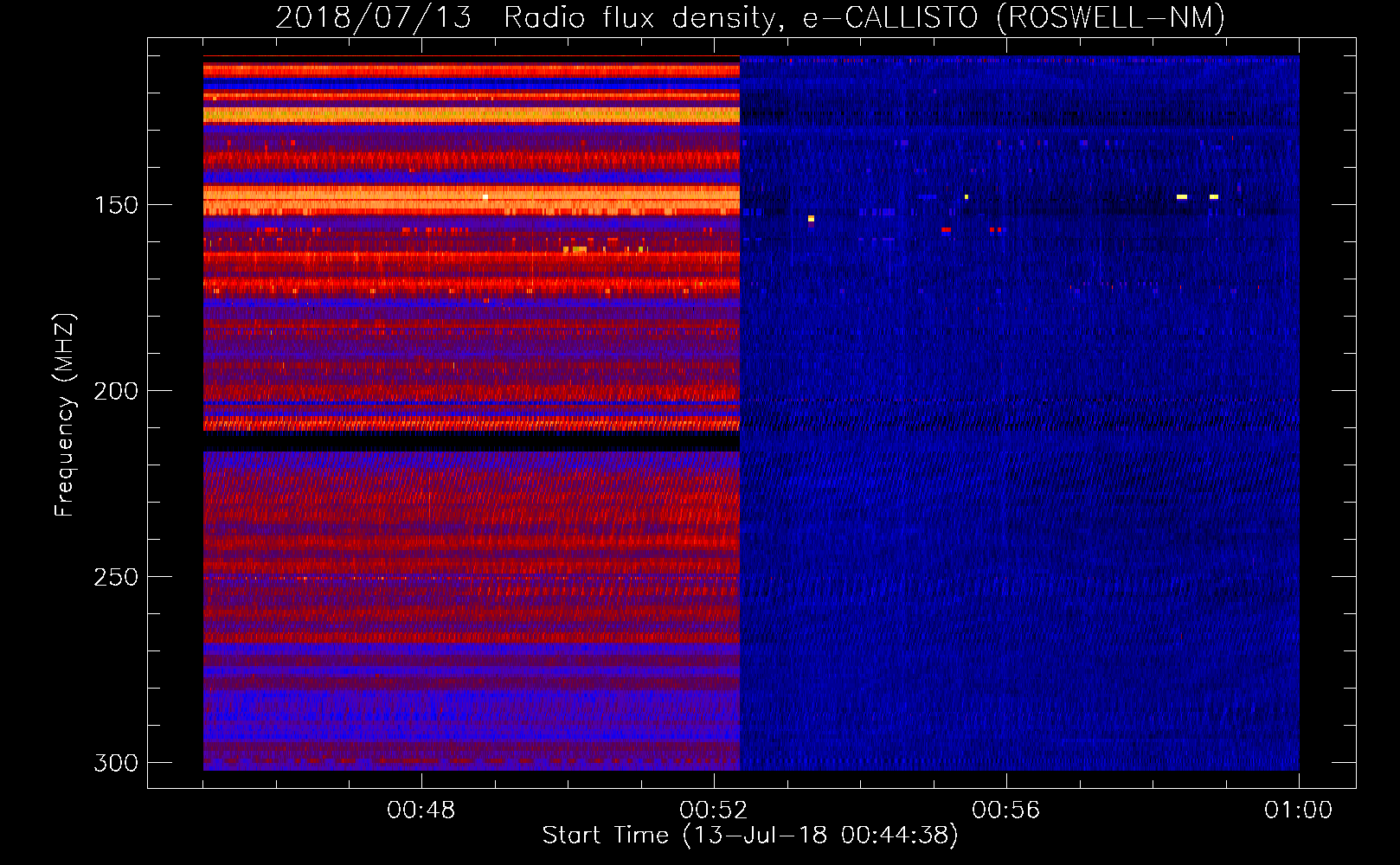Image resolution: width=1400 pixels, height=865 pixels.
Task: Click the 00:52 time tick label
Action: pyautogui.click(x=714, y=811)
